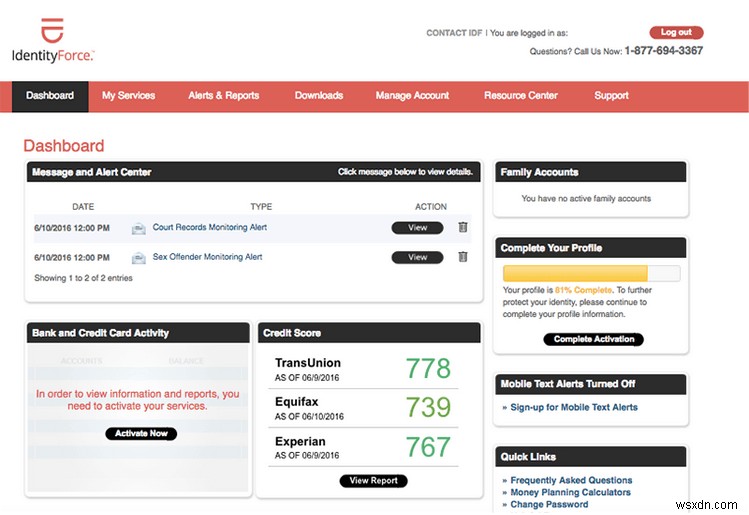The width and height of the screenshot is (749, 515).
Task: Open Court Records Monitoring Alert link
Action: pos(210,227)
